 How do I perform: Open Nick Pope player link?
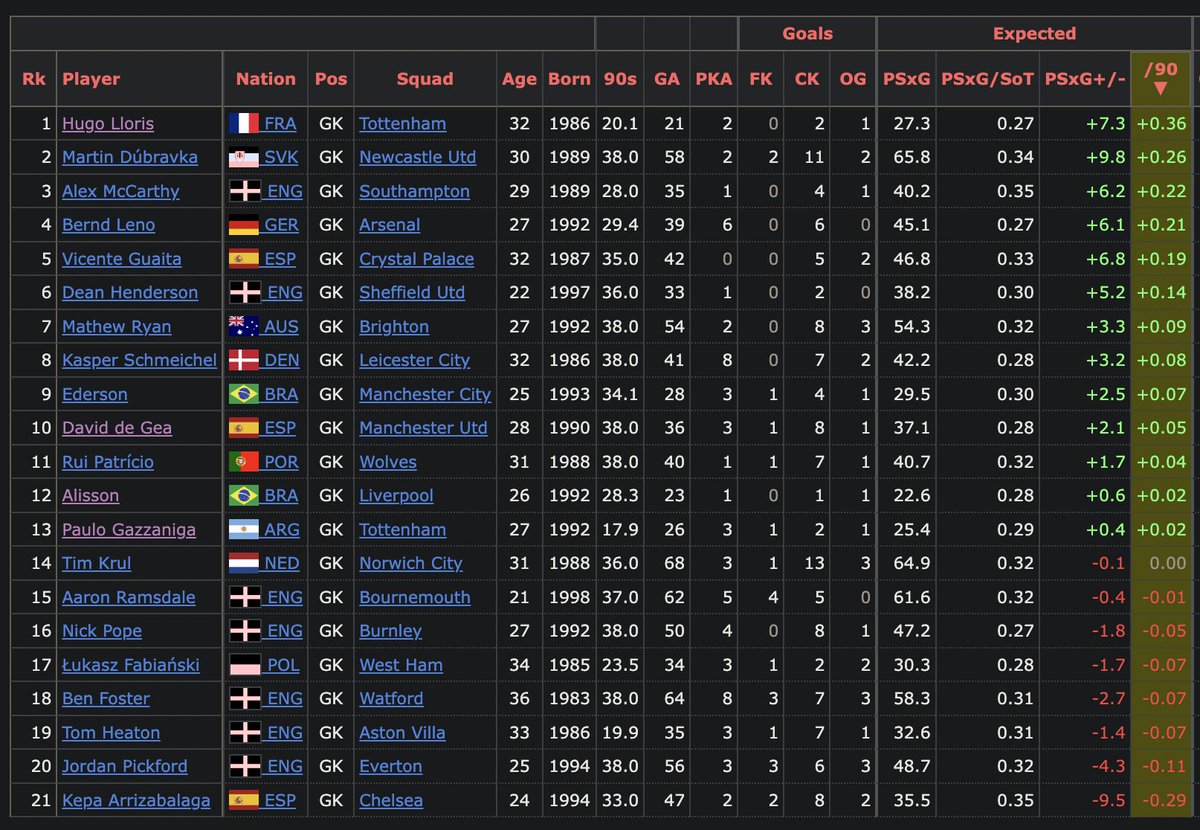[x=102, y=631]
